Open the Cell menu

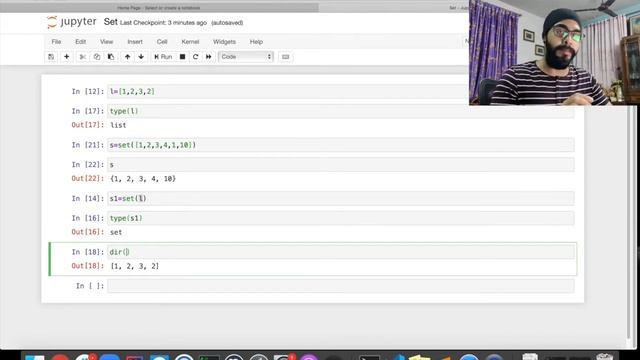162,42
